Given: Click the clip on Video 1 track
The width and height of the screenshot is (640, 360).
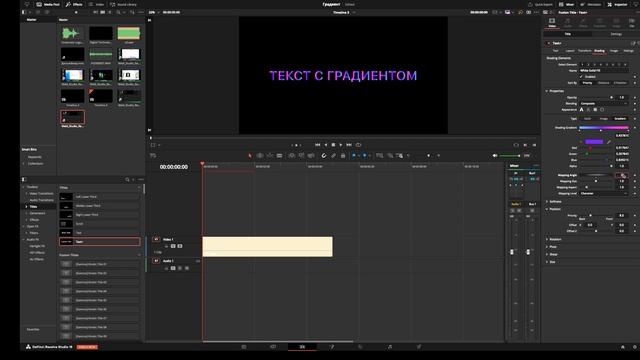Looking at the screenshot, I should click(267, 247).
